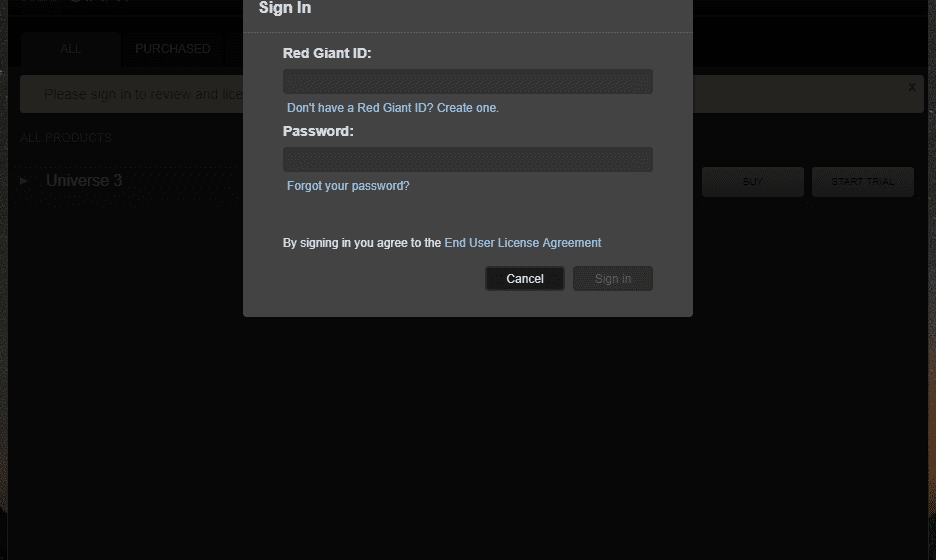The height and width of the screenshot is (560, 936).
Task: Click the 'Please sign in' banner message
Action: click(x=143, y=94)
